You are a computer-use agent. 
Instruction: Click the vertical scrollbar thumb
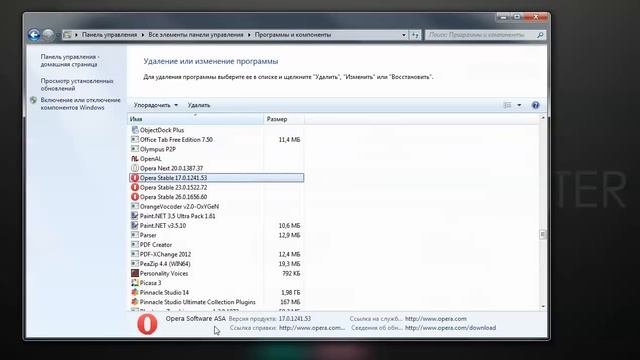[542, 234]
